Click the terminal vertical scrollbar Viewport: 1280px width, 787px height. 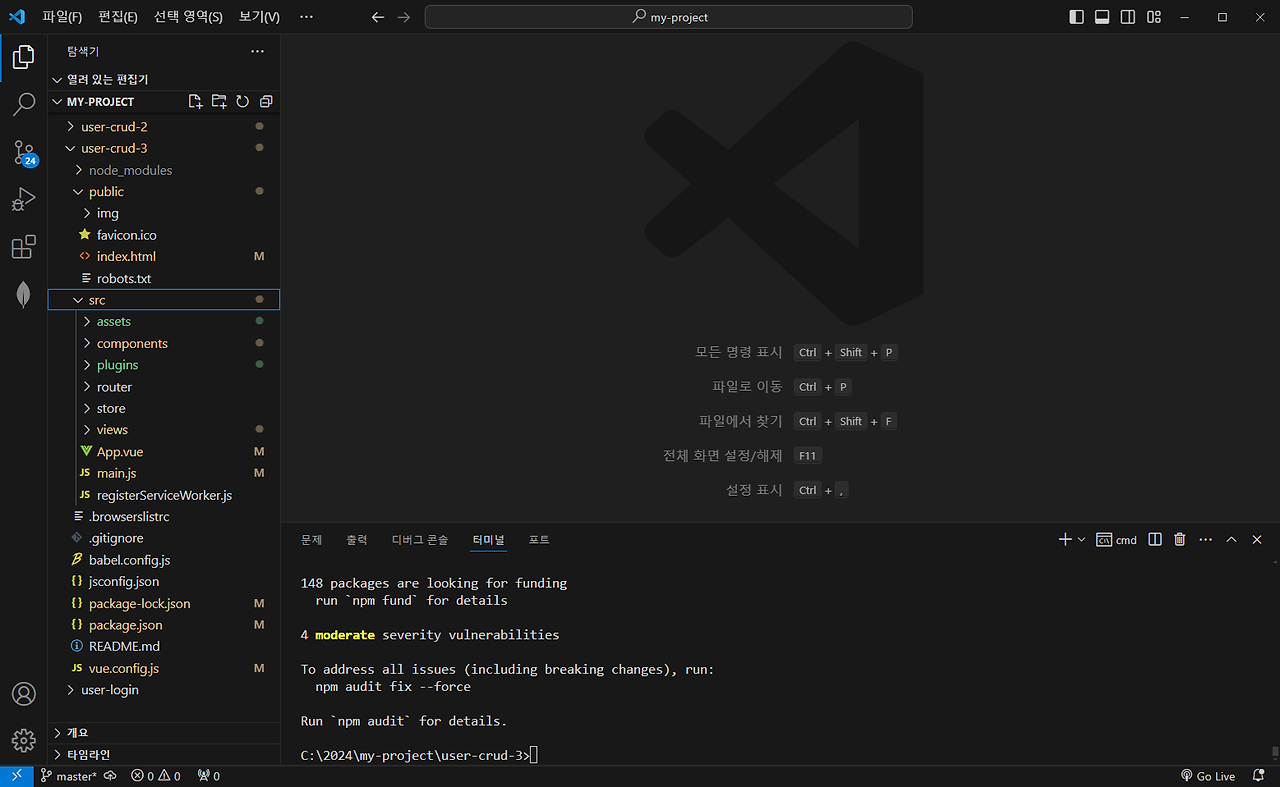point(1274,753)
